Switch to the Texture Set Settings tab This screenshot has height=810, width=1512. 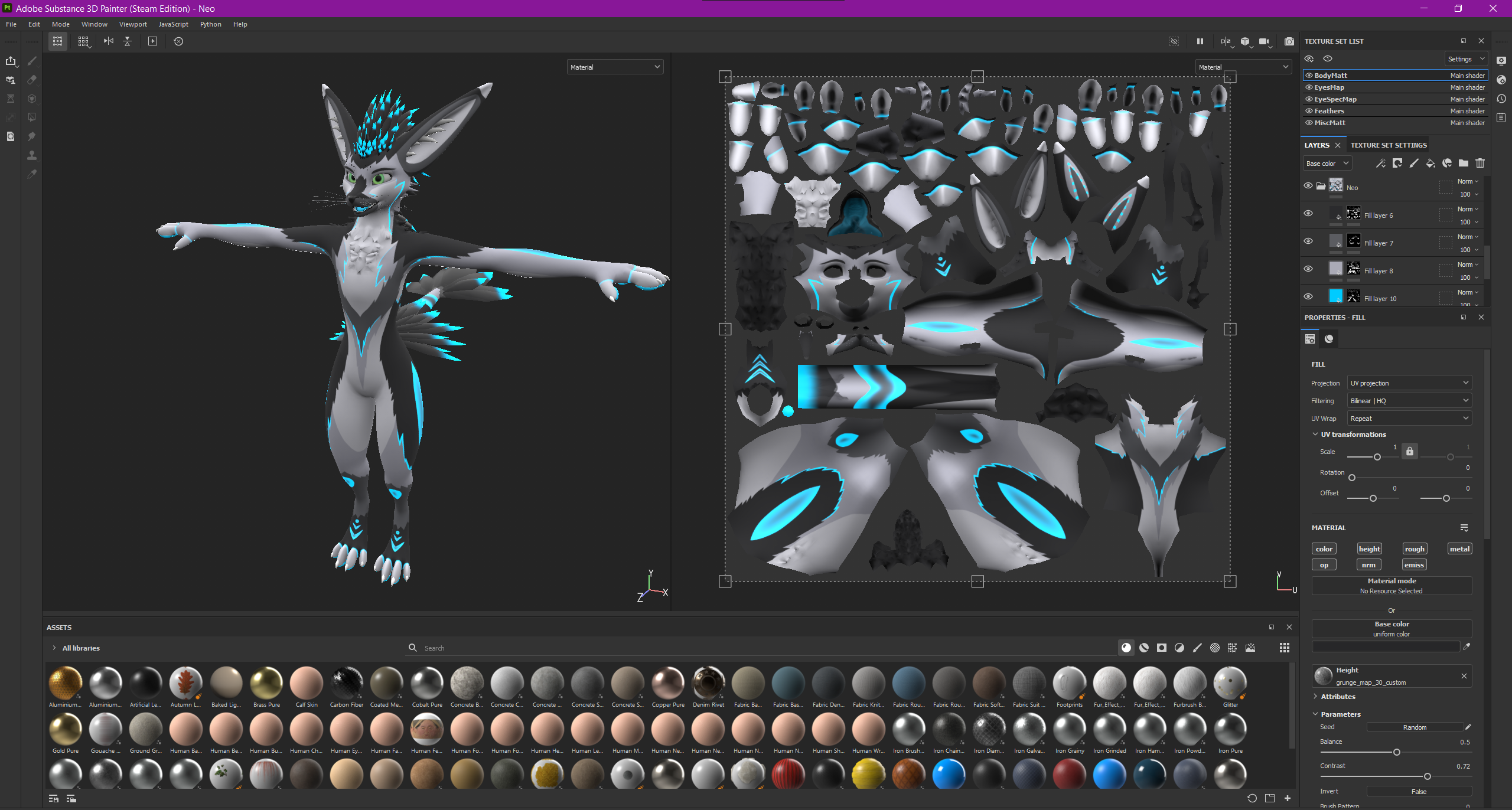(1389, 145)
